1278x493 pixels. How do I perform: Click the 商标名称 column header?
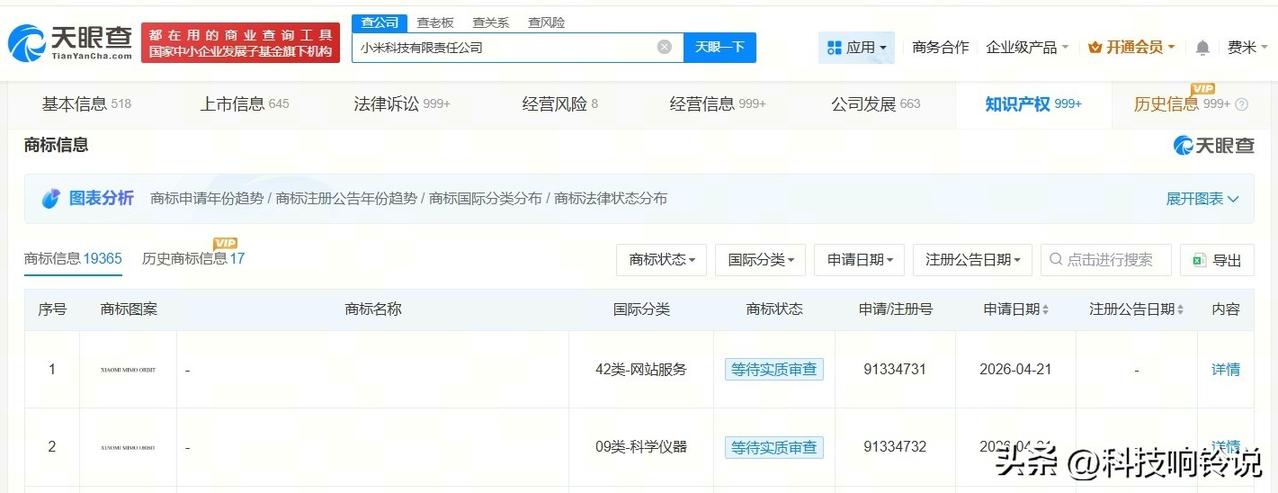pyautogui.click(x=373, y=310)
